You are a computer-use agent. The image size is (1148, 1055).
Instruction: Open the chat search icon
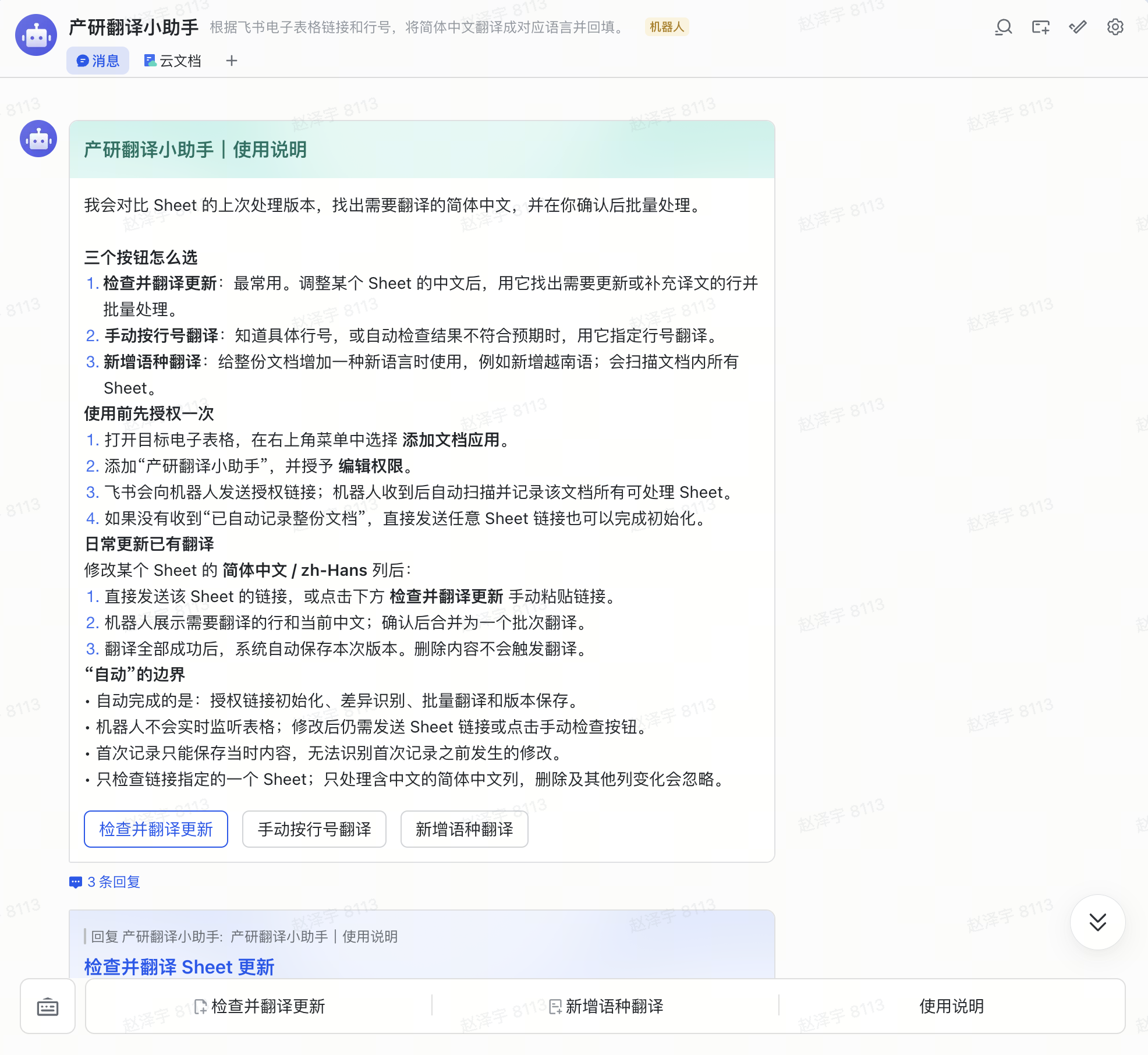point(1003,27)
